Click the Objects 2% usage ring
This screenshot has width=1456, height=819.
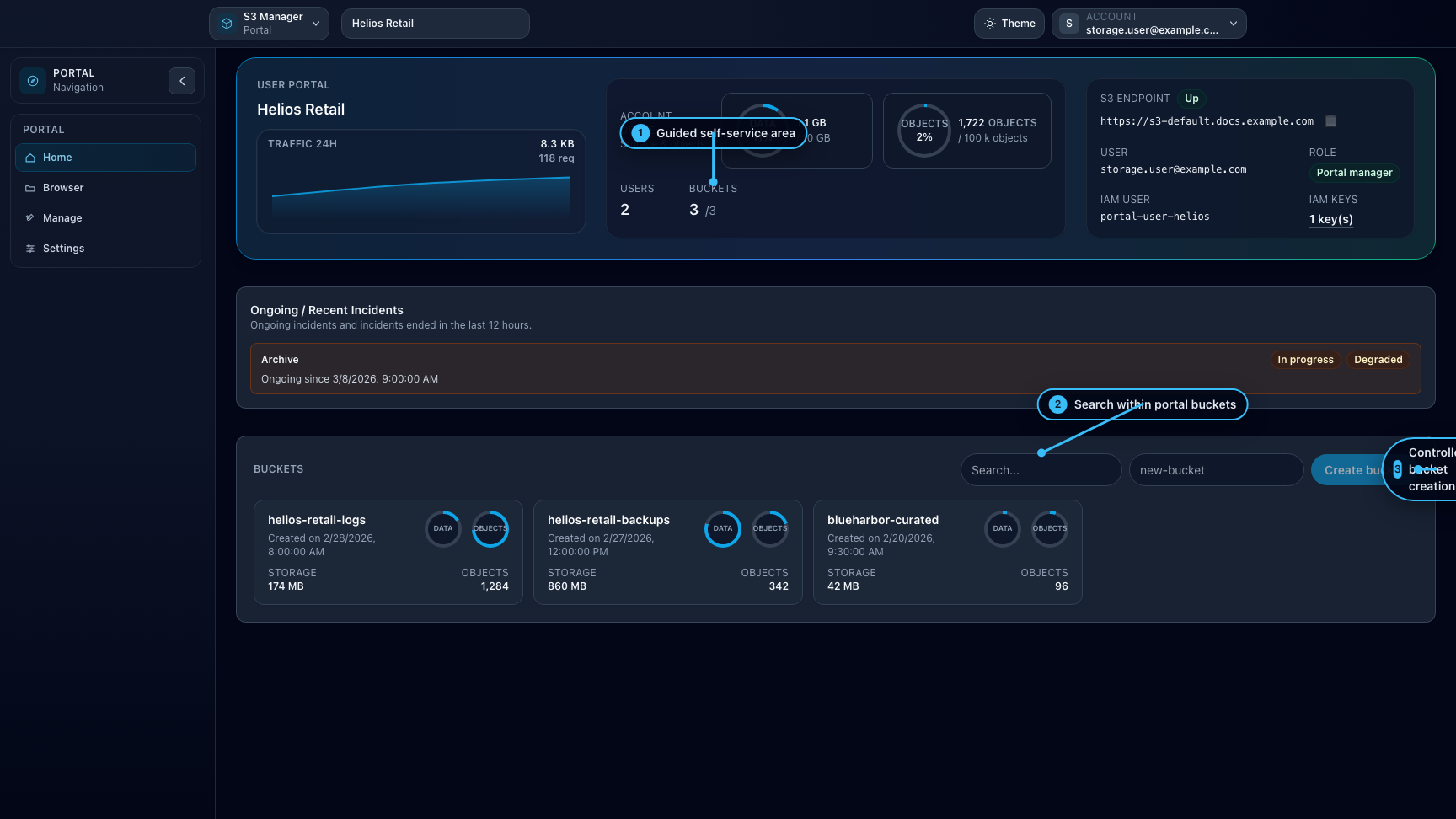tap(924, 130)
